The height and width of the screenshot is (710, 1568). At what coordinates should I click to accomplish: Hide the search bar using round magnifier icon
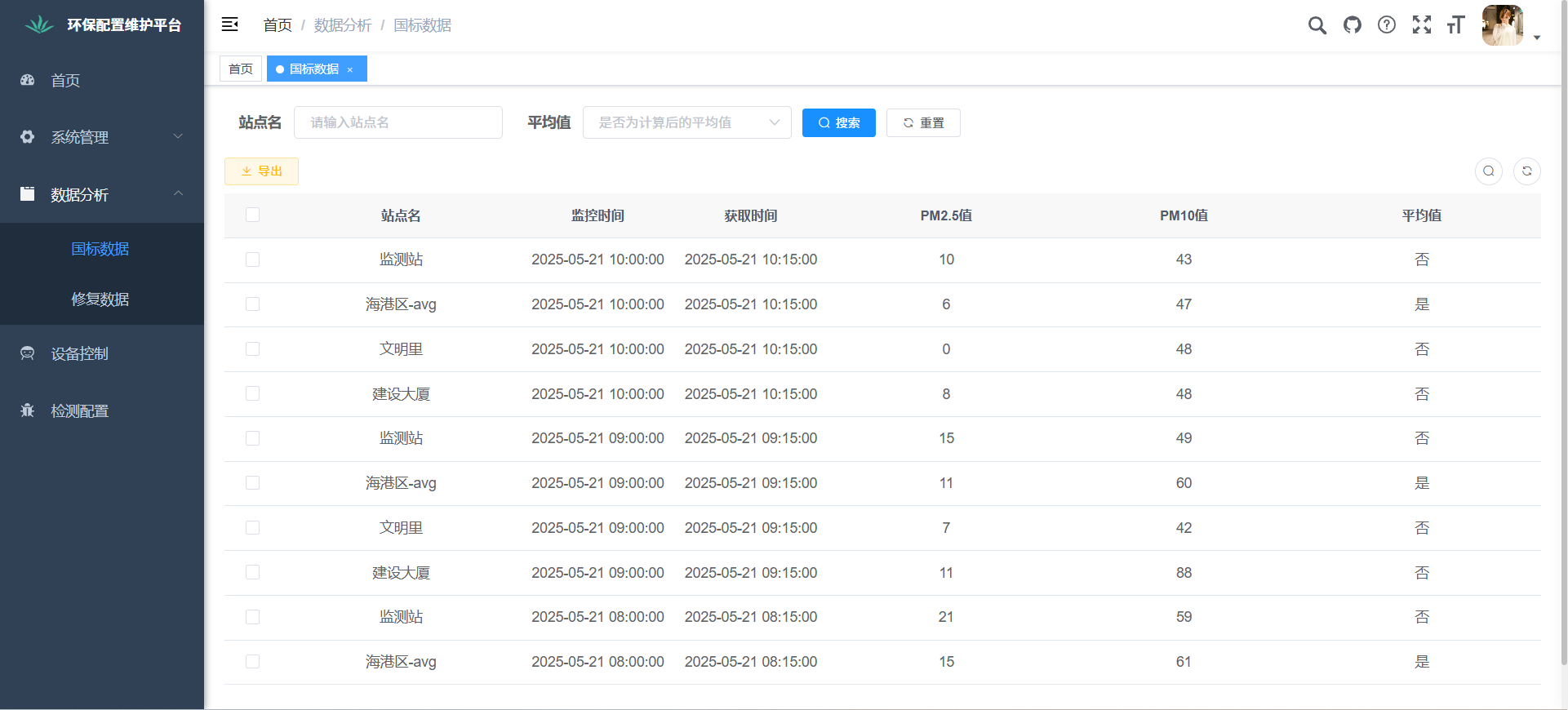click(x=1488, y=171)
